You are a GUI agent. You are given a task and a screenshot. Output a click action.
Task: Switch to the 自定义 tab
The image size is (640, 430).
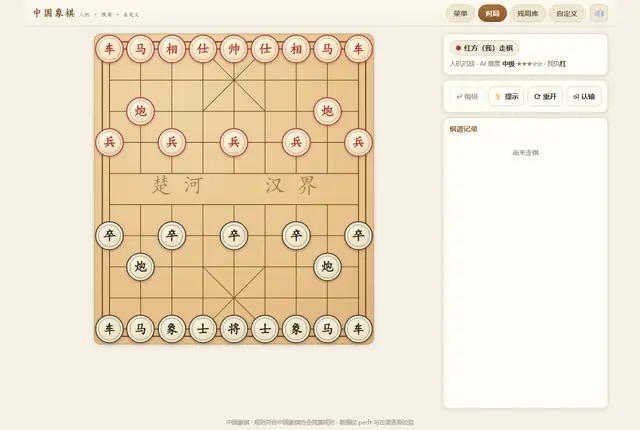[567, 13]
